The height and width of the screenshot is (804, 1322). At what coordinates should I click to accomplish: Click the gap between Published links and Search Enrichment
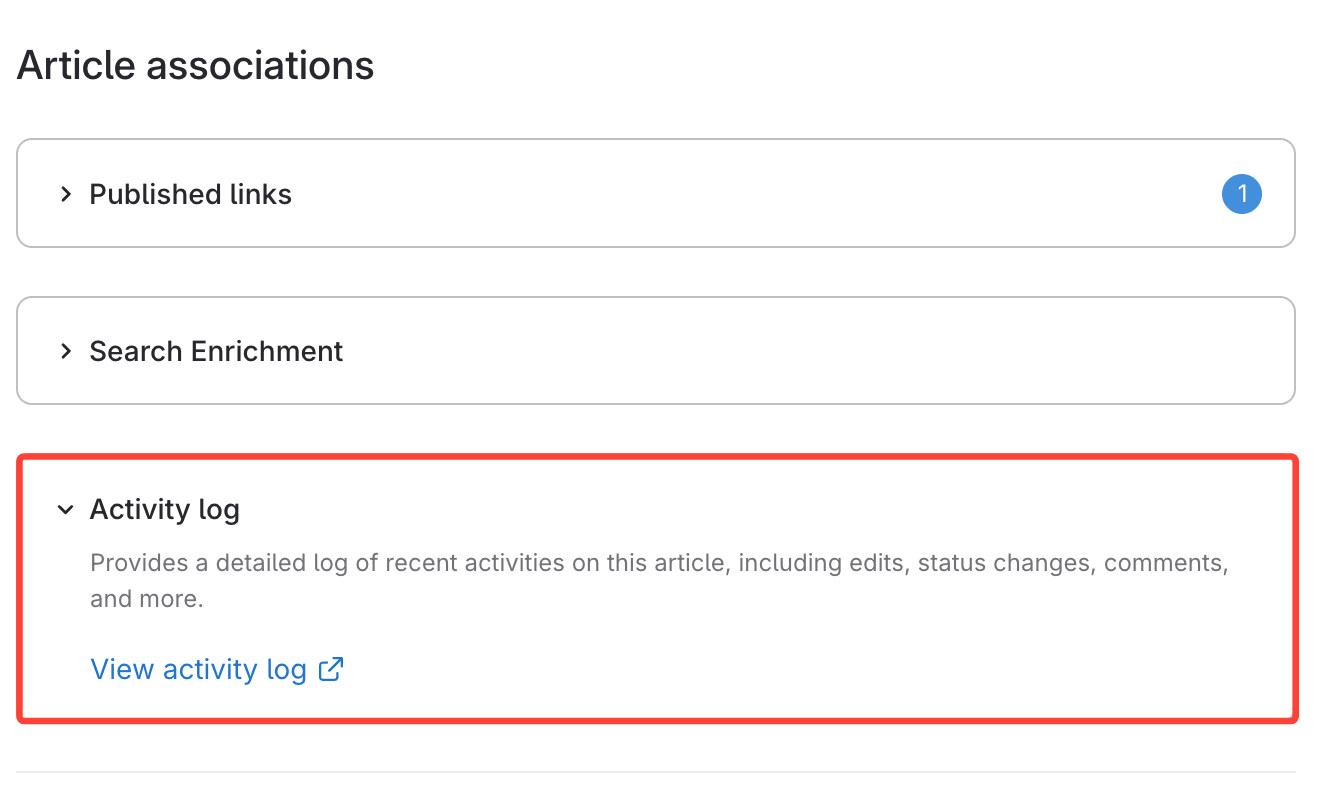coord(656,272)
